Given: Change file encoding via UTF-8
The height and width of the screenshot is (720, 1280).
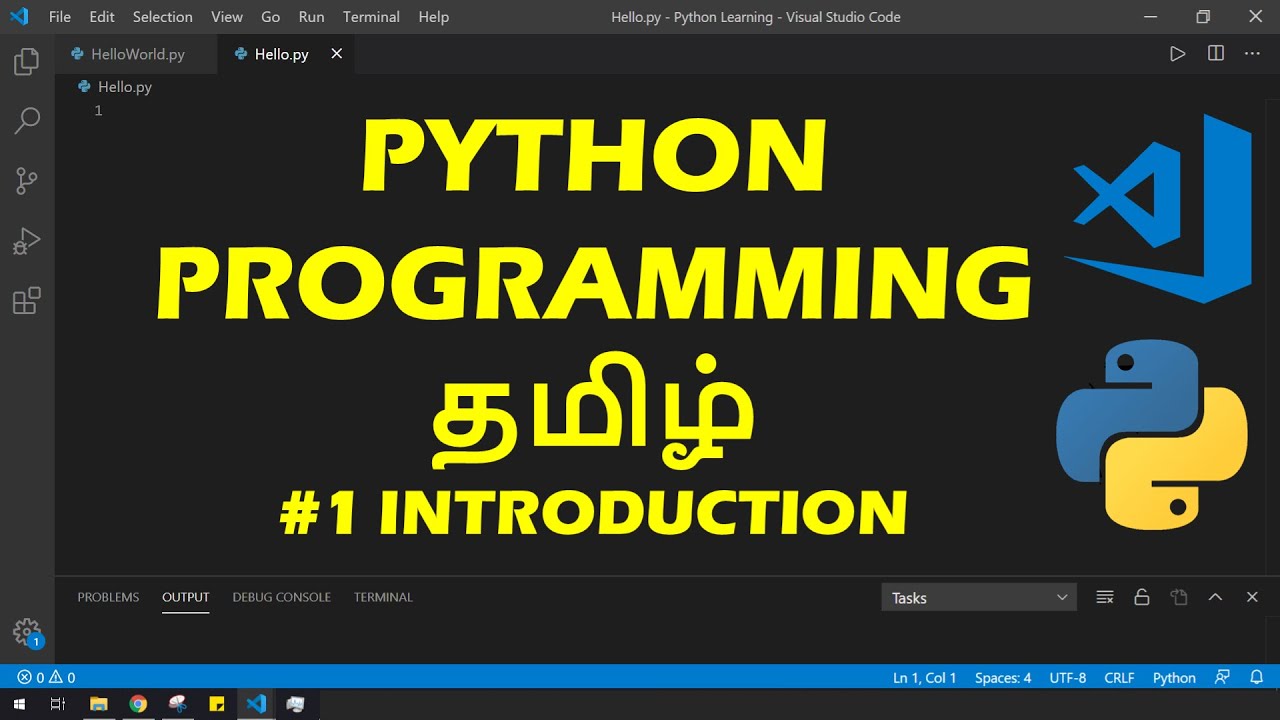Looking at the screenshot, I should pyautogui.click(x=1068, y=677).
